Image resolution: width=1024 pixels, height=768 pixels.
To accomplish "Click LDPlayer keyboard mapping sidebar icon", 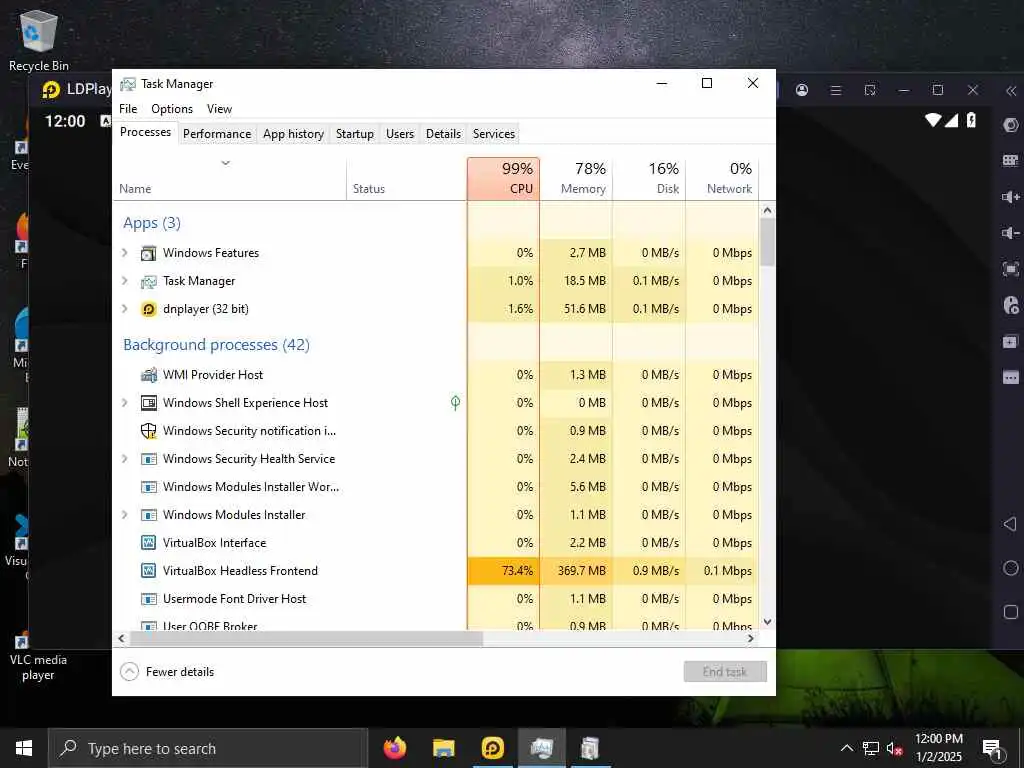I will (x=1010, y=161).
